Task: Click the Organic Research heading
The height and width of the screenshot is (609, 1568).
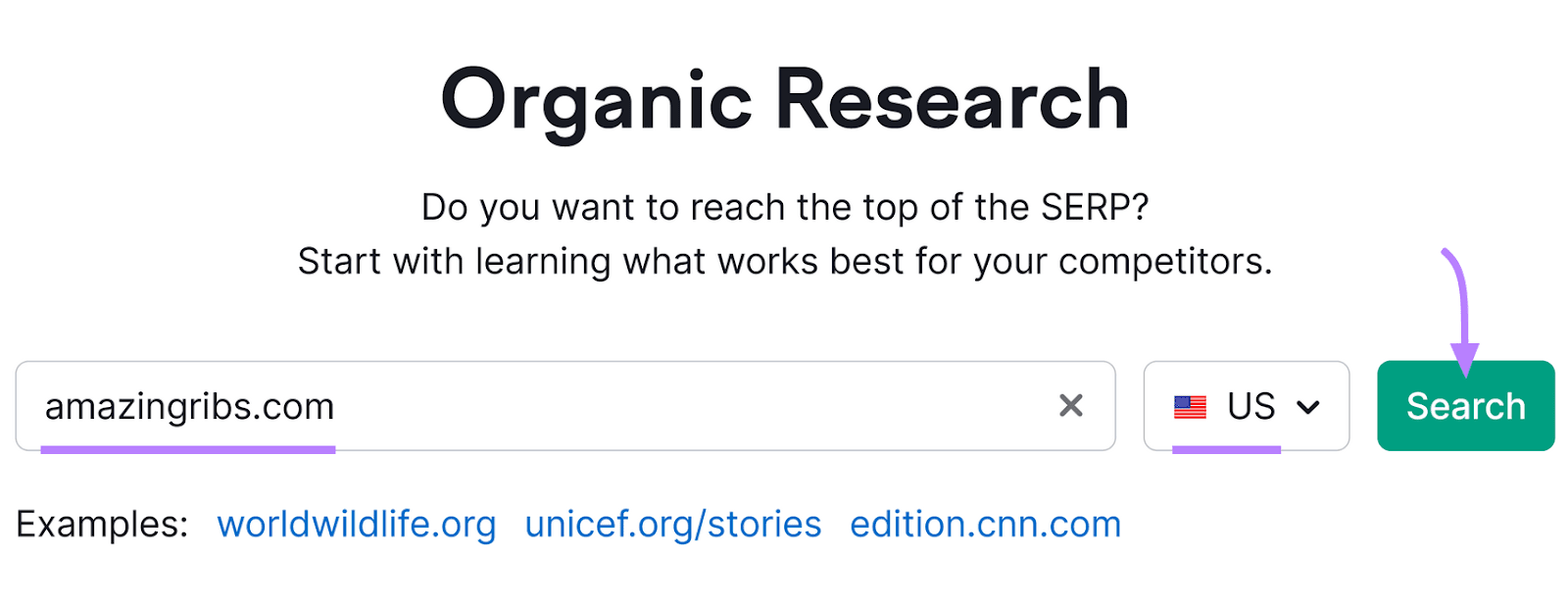Action: (x=784, y=96)
